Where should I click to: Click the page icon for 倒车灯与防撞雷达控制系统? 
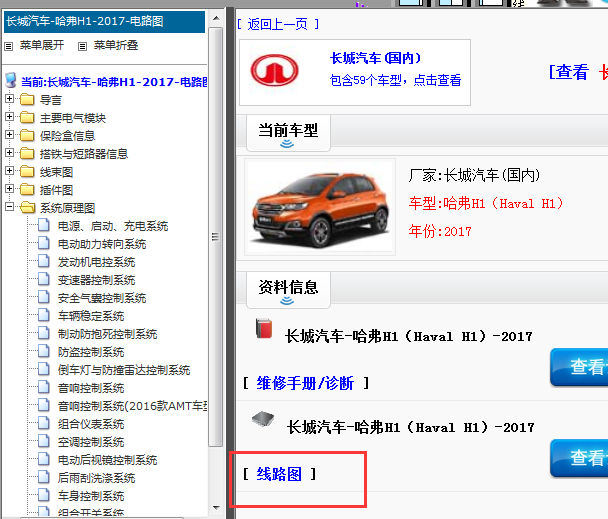(x=44, y=370)
